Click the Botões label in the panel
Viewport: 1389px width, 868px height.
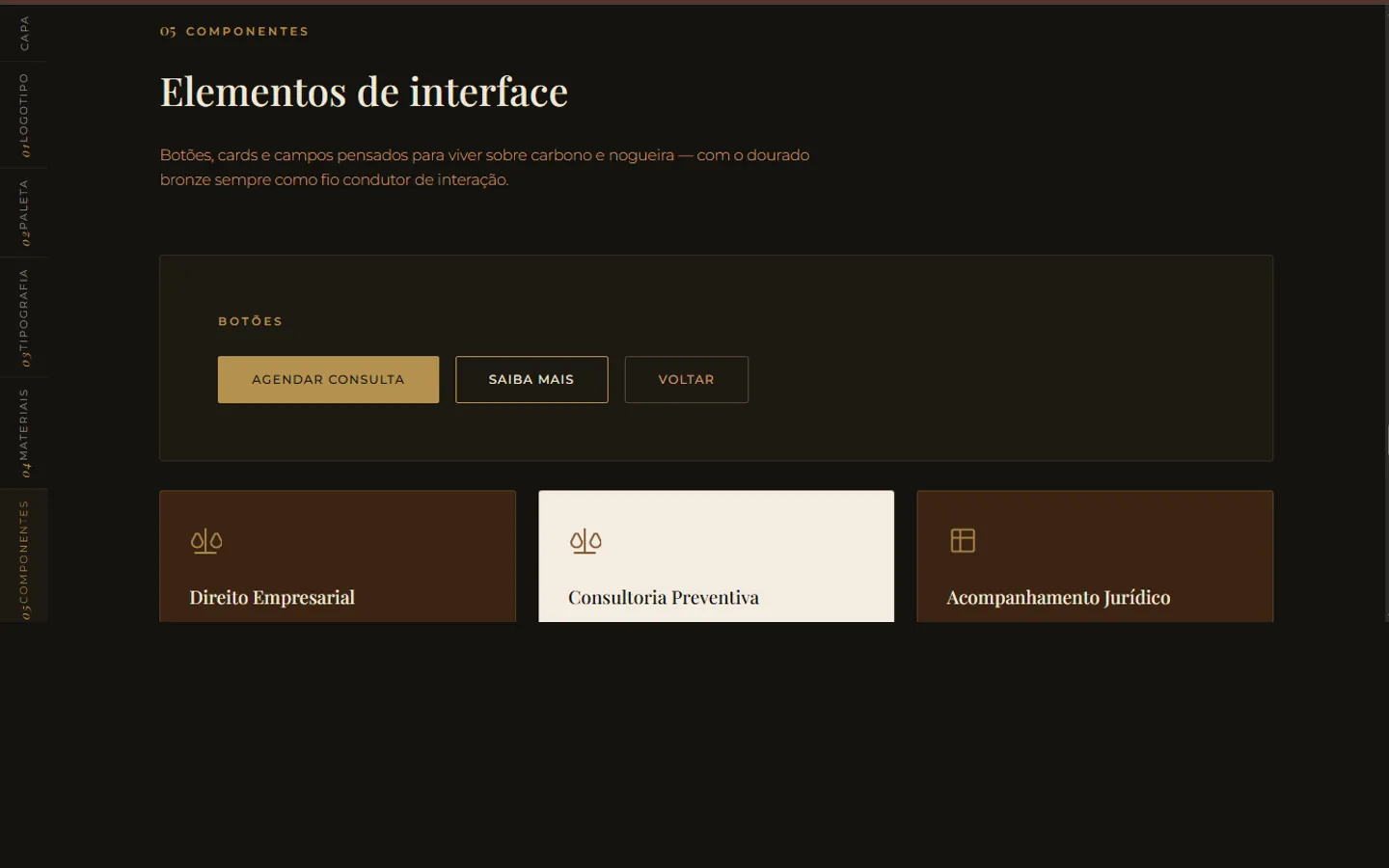[x=251, y=321]
